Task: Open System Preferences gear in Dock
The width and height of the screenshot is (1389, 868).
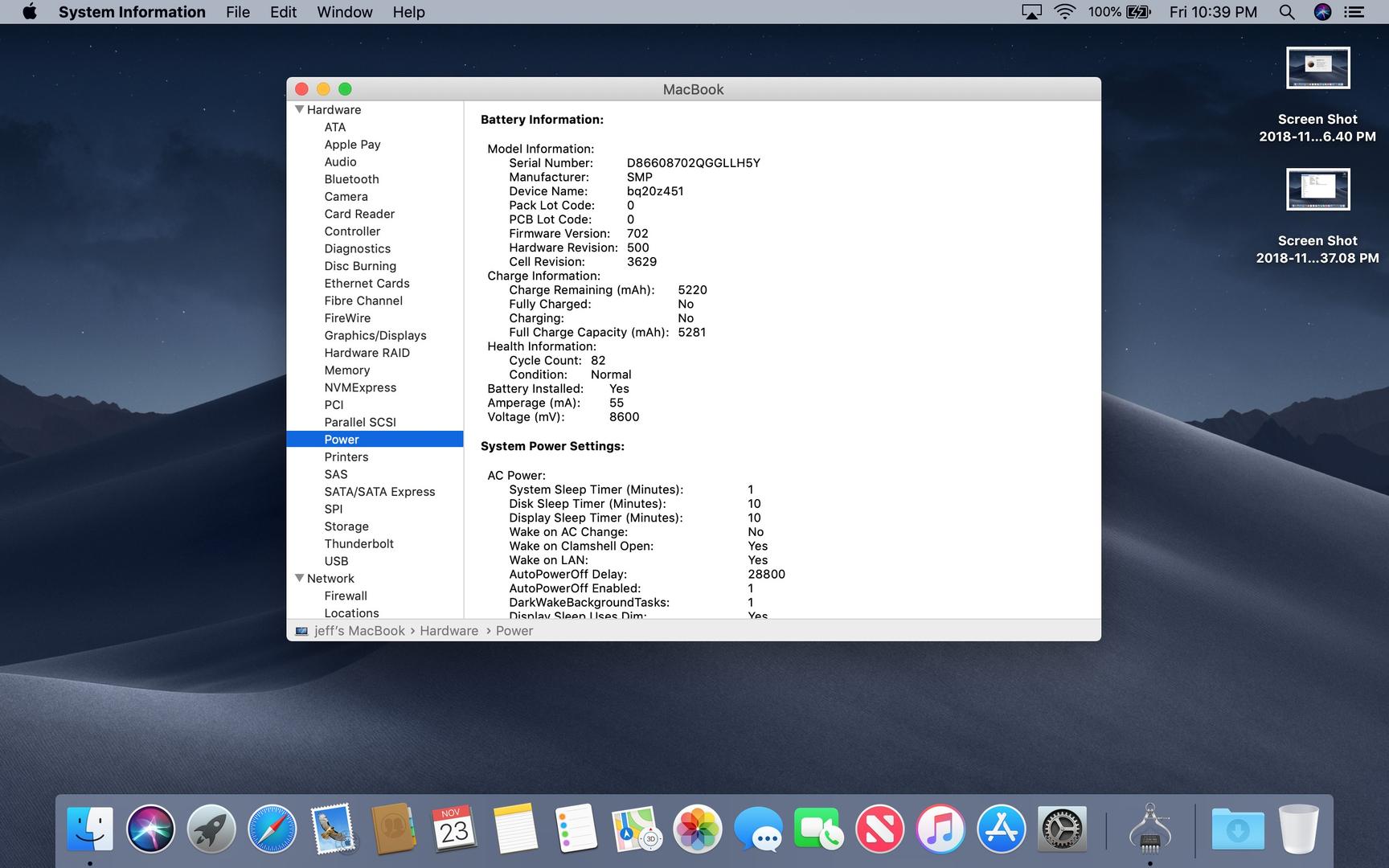Action: [1062, 829]
